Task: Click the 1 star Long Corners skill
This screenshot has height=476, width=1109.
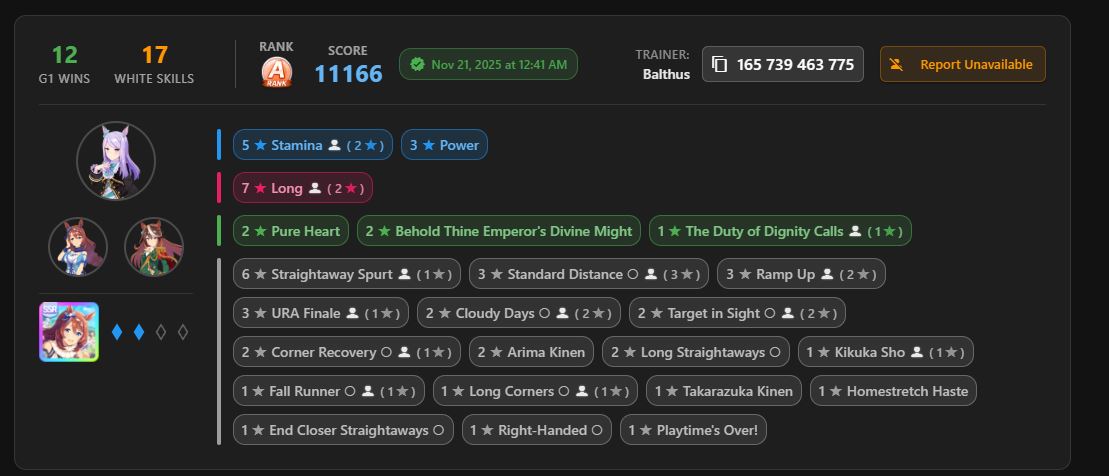Action: point(535,391)
